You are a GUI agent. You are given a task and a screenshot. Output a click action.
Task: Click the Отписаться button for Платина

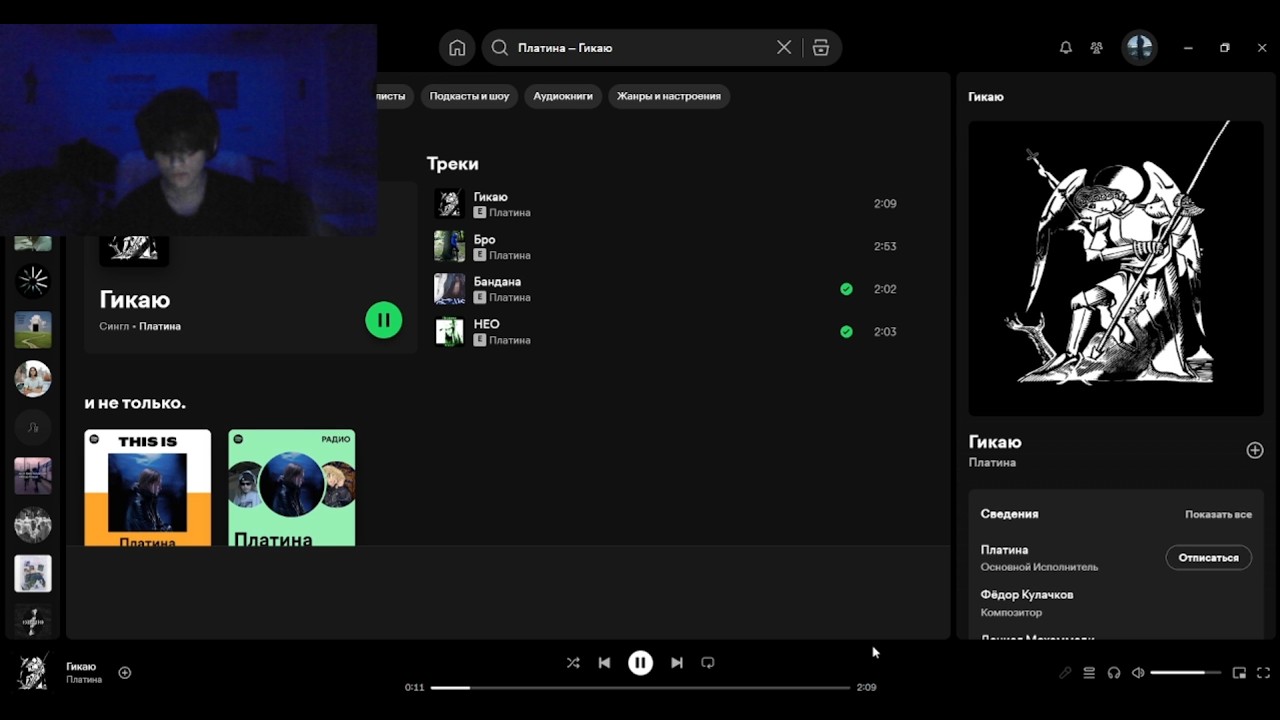coord(1208,558)
